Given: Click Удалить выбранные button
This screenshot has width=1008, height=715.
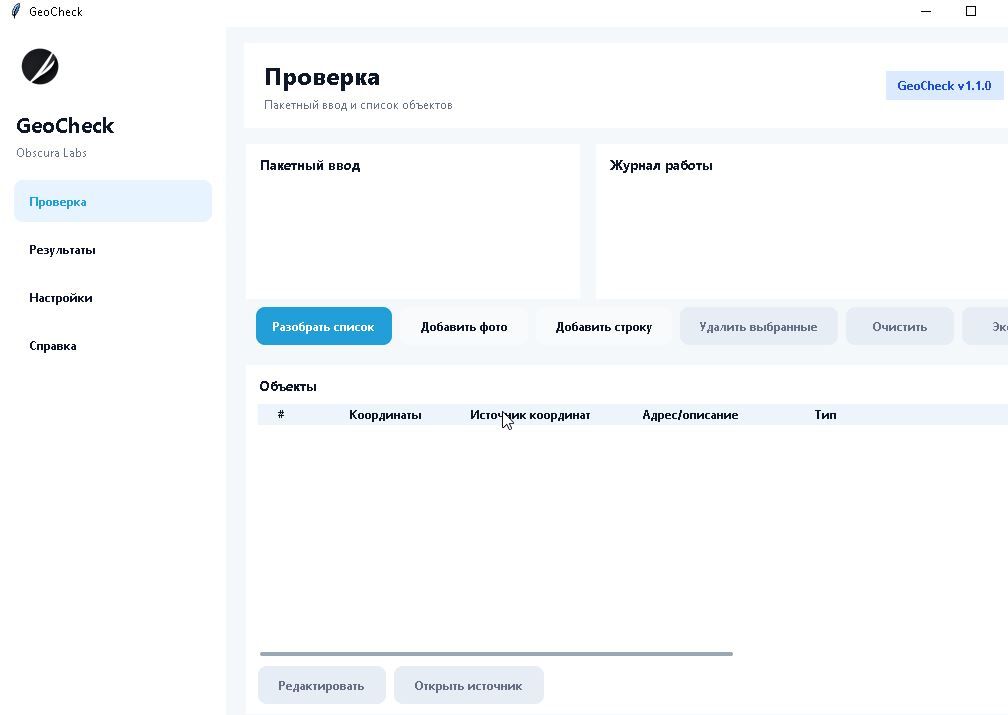Looking at the screenshot, I should click(x=759, y=326).
